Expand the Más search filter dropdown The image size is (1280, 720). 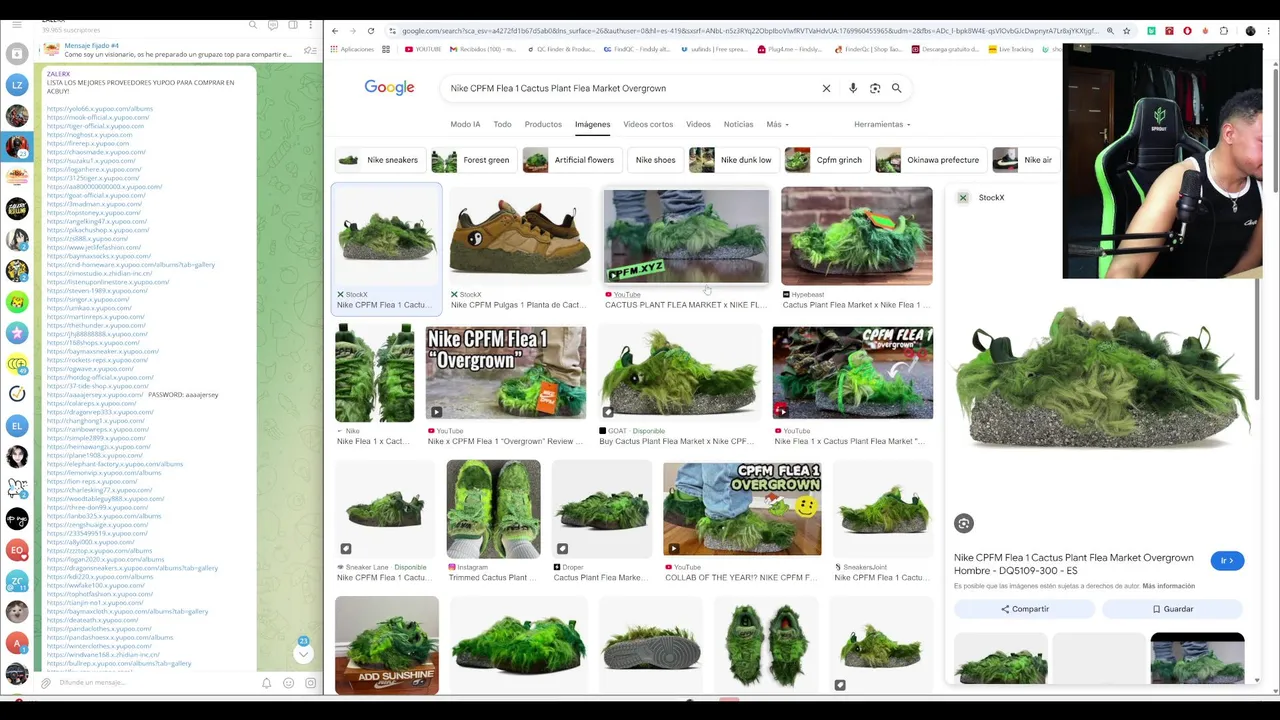[777, 125]
